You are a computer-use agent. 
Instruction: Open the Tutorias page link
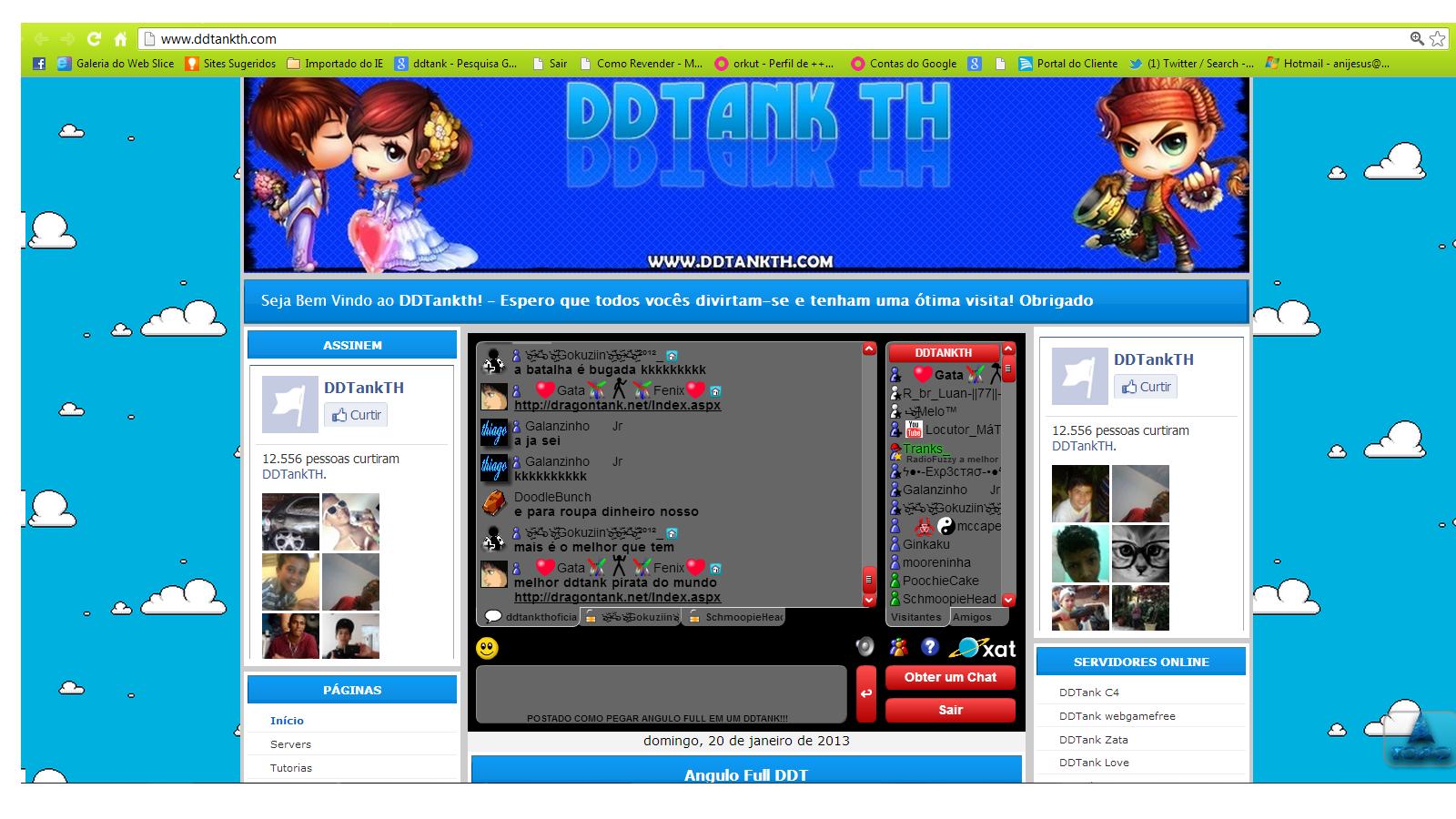tap(291, 768)
